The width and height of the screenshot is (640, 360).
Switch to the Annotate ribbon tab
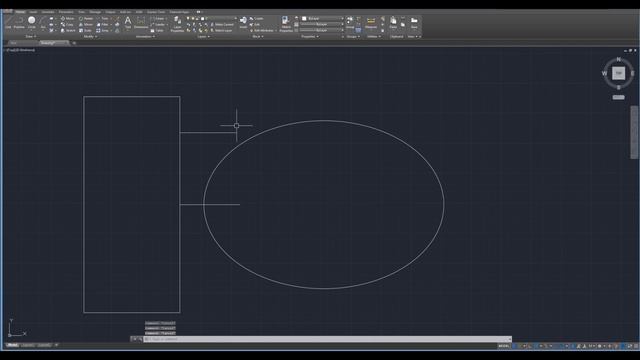coord(48,12)
